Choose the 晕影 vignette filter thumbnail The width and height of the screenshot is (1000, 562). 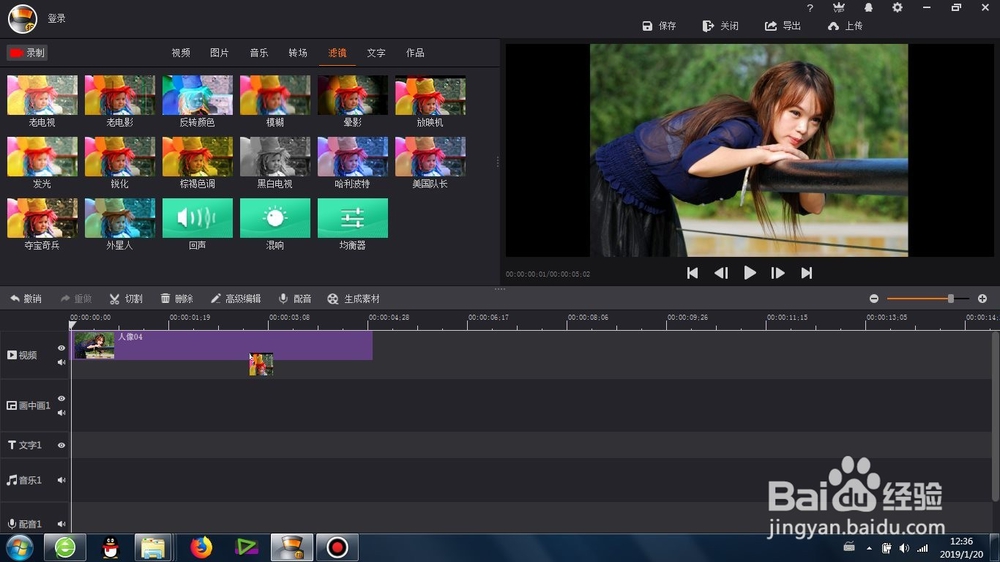pos(353,95)
